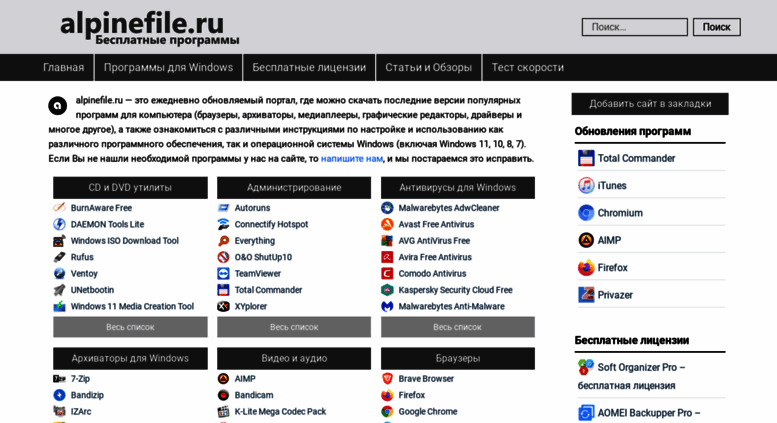Open the Bandizip link

point(87,395)
